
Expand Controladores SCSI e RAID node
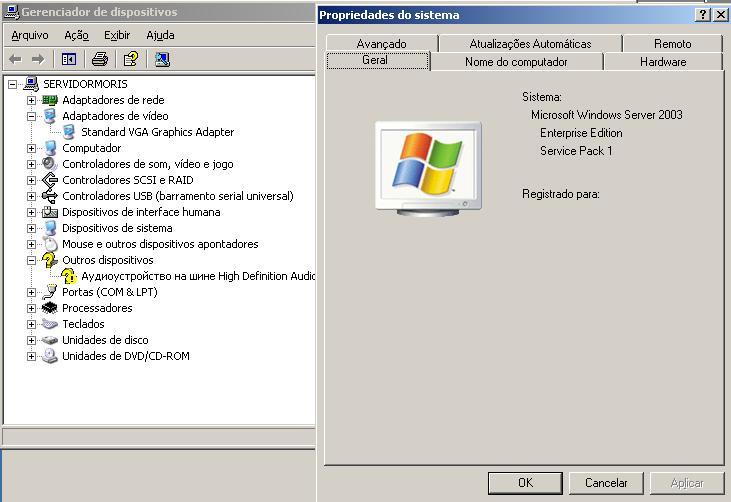[x=31, y=180]
